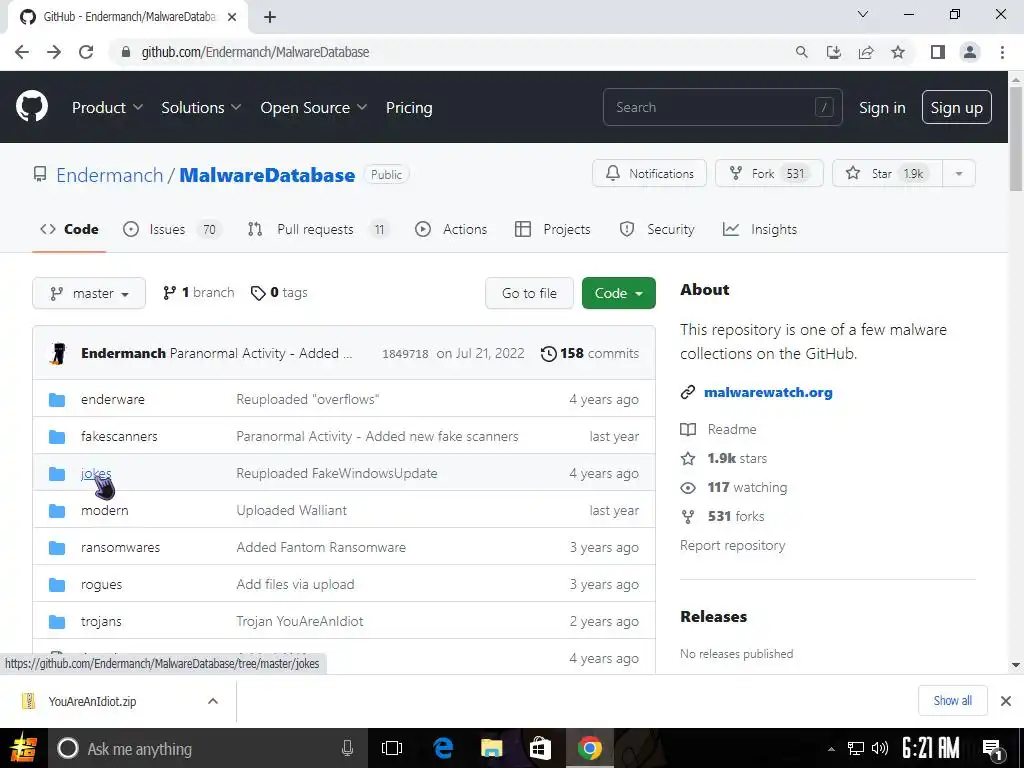Open Chrome profile avatar
This screenshot has width=1024, height=768.
[970, 52]
